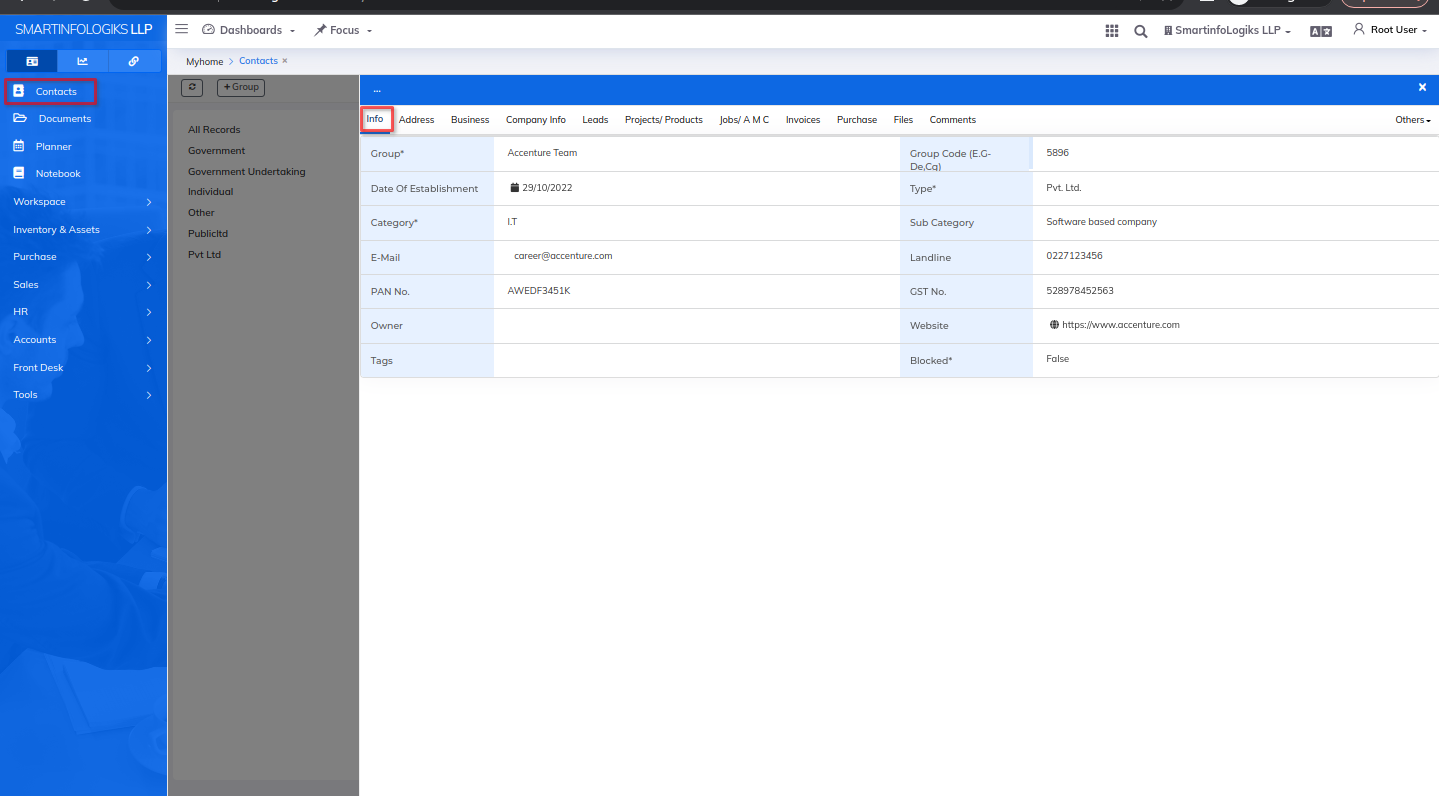Image resolution: width=1439 pixels, height=796 pixels.
Task: Switch to the Info tab
Action: click(375, 119)
